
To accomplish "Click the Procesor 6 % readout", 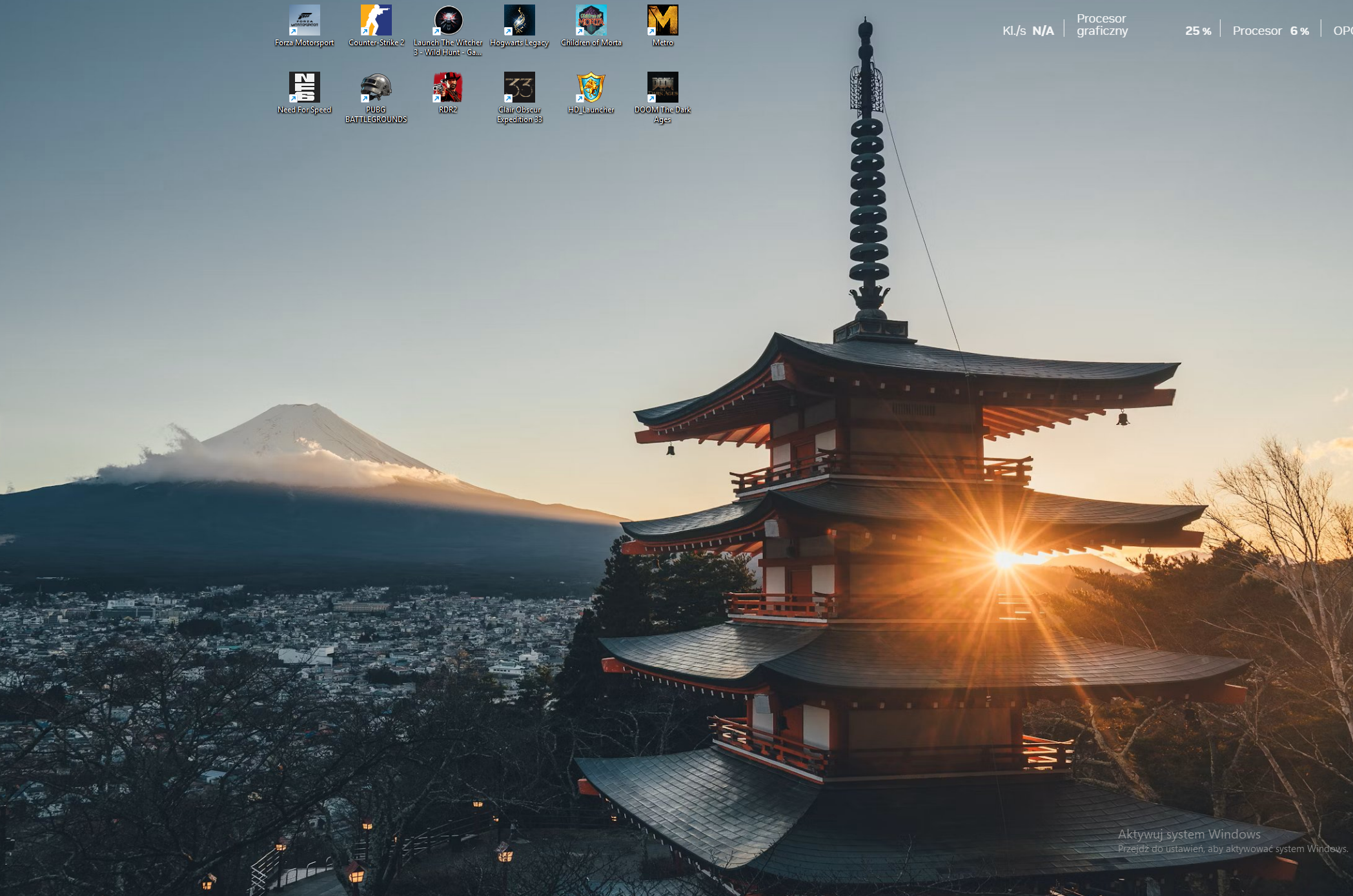I will 1270,31.
